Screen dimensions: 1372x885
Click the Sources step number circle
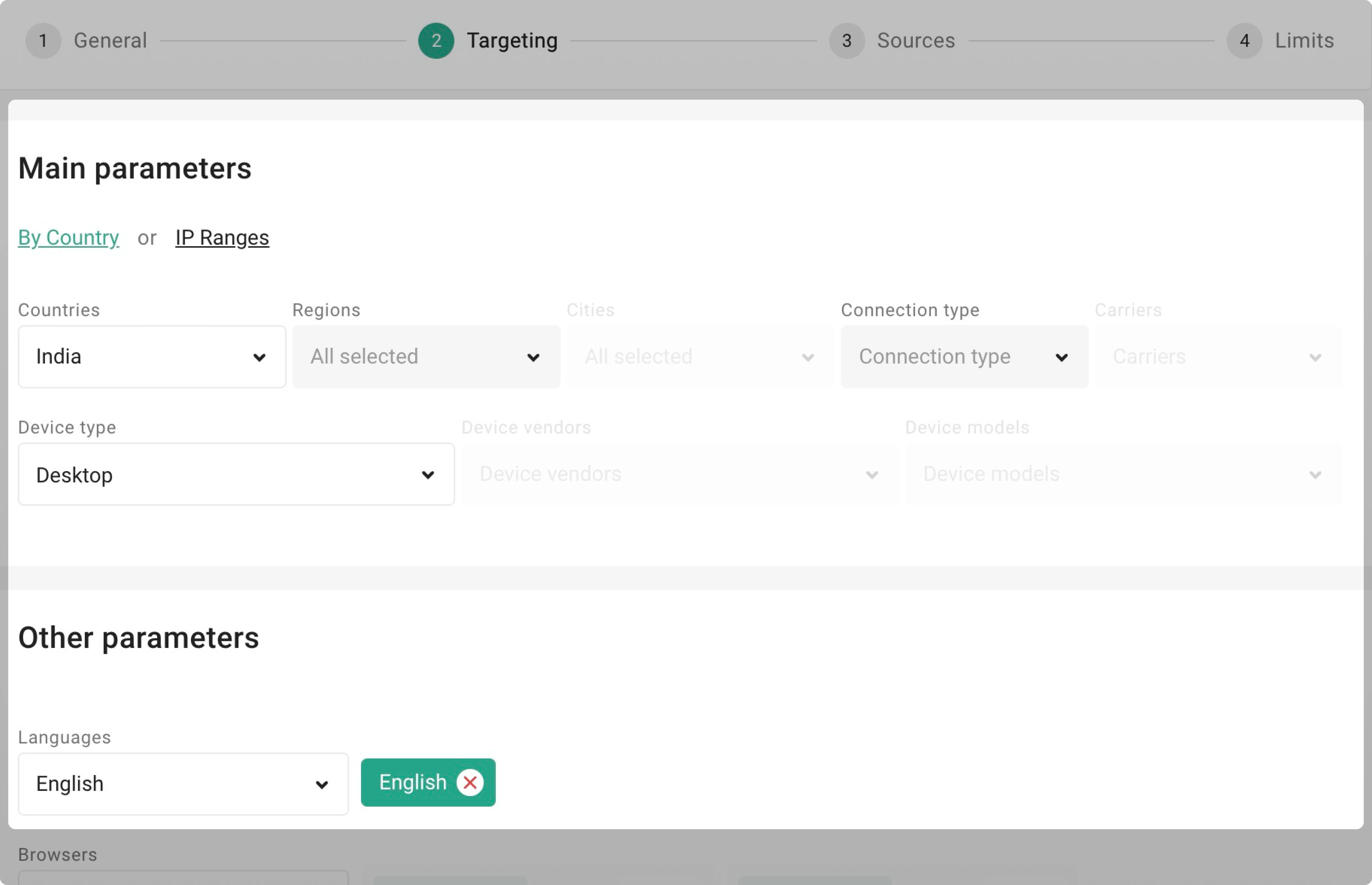846,40
